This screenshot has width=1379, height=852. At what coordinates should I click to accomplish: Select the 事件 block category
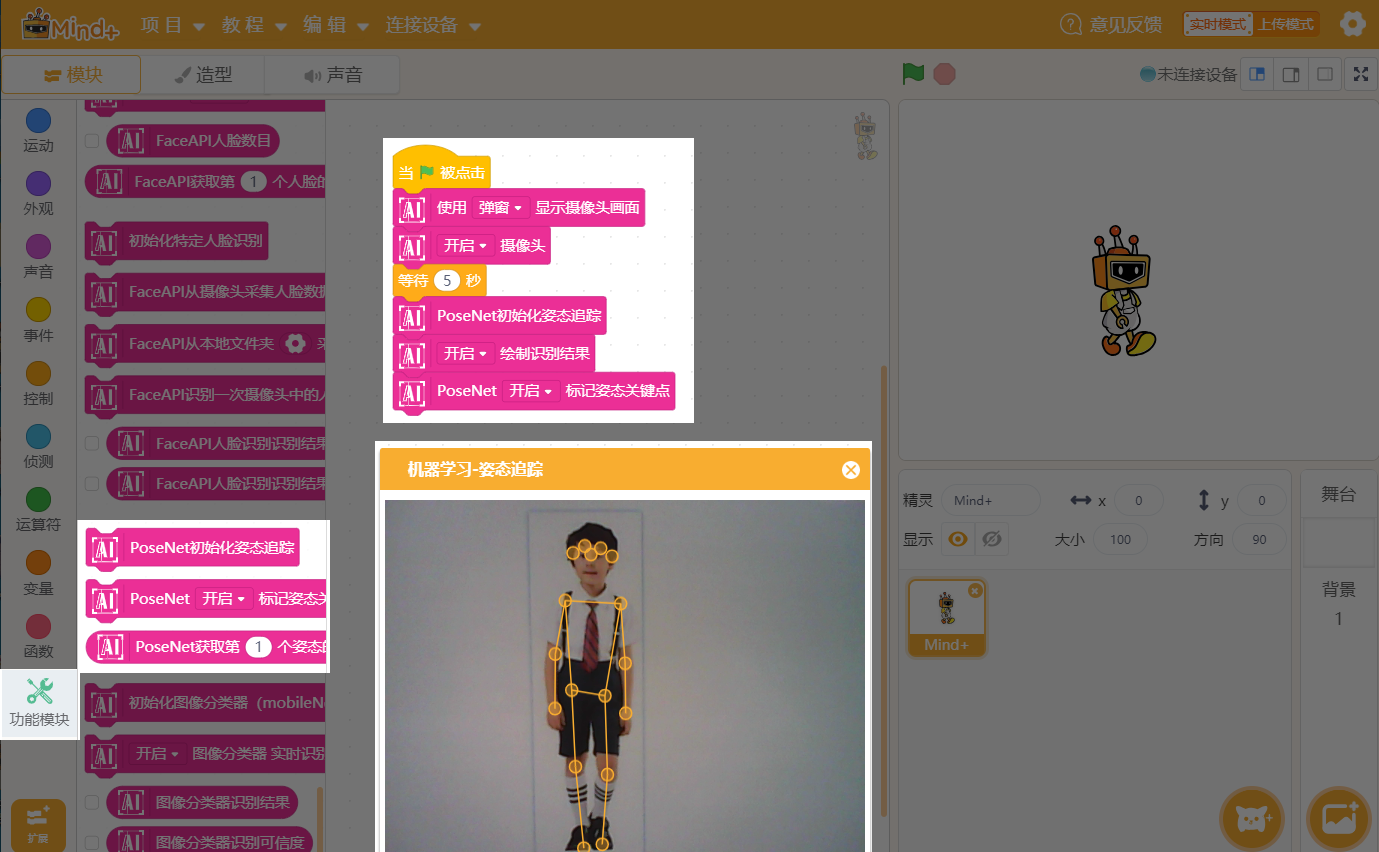click(38, 321)
